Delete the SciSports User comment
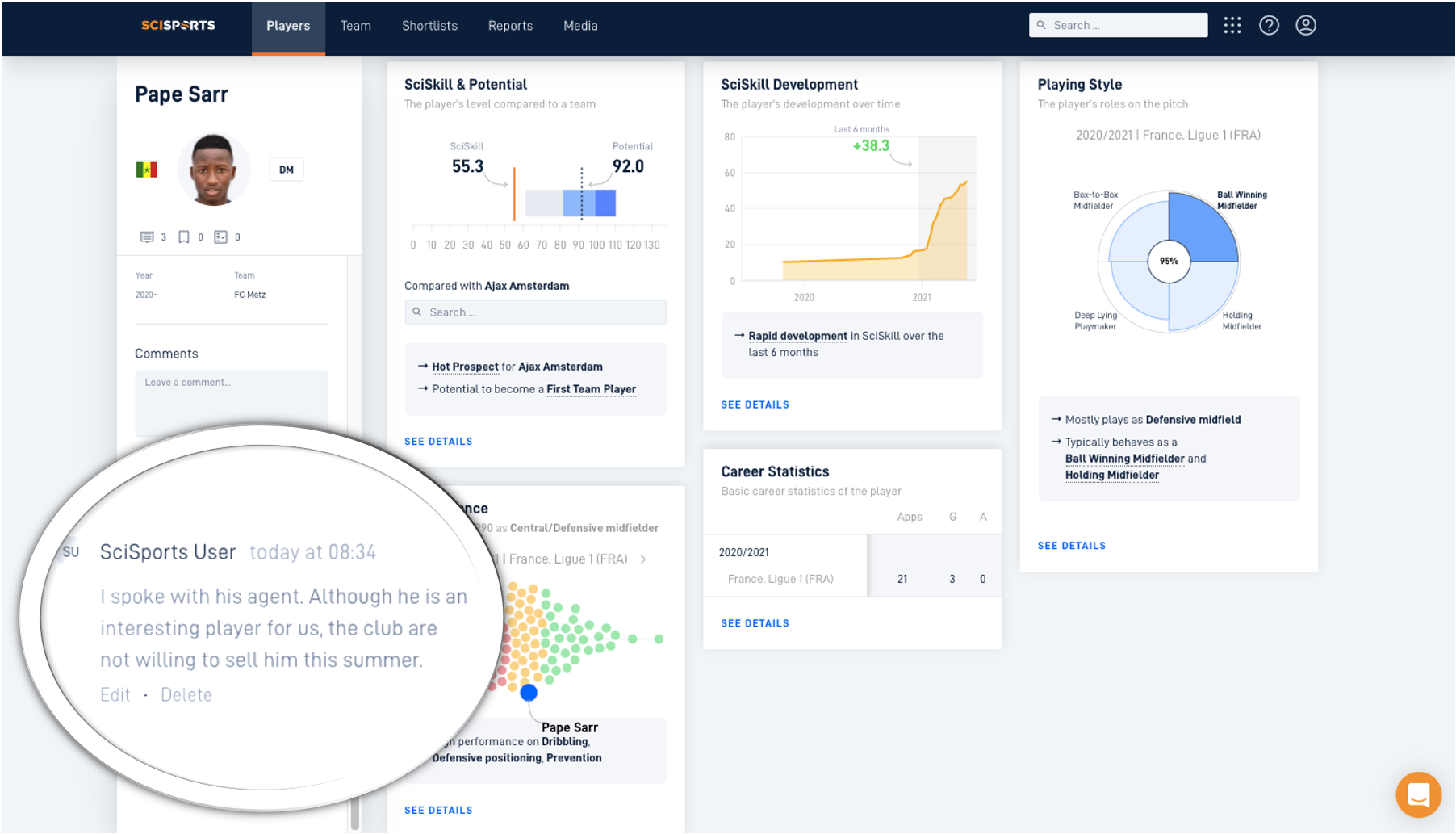1456x834 pixels. coord(186,694)
